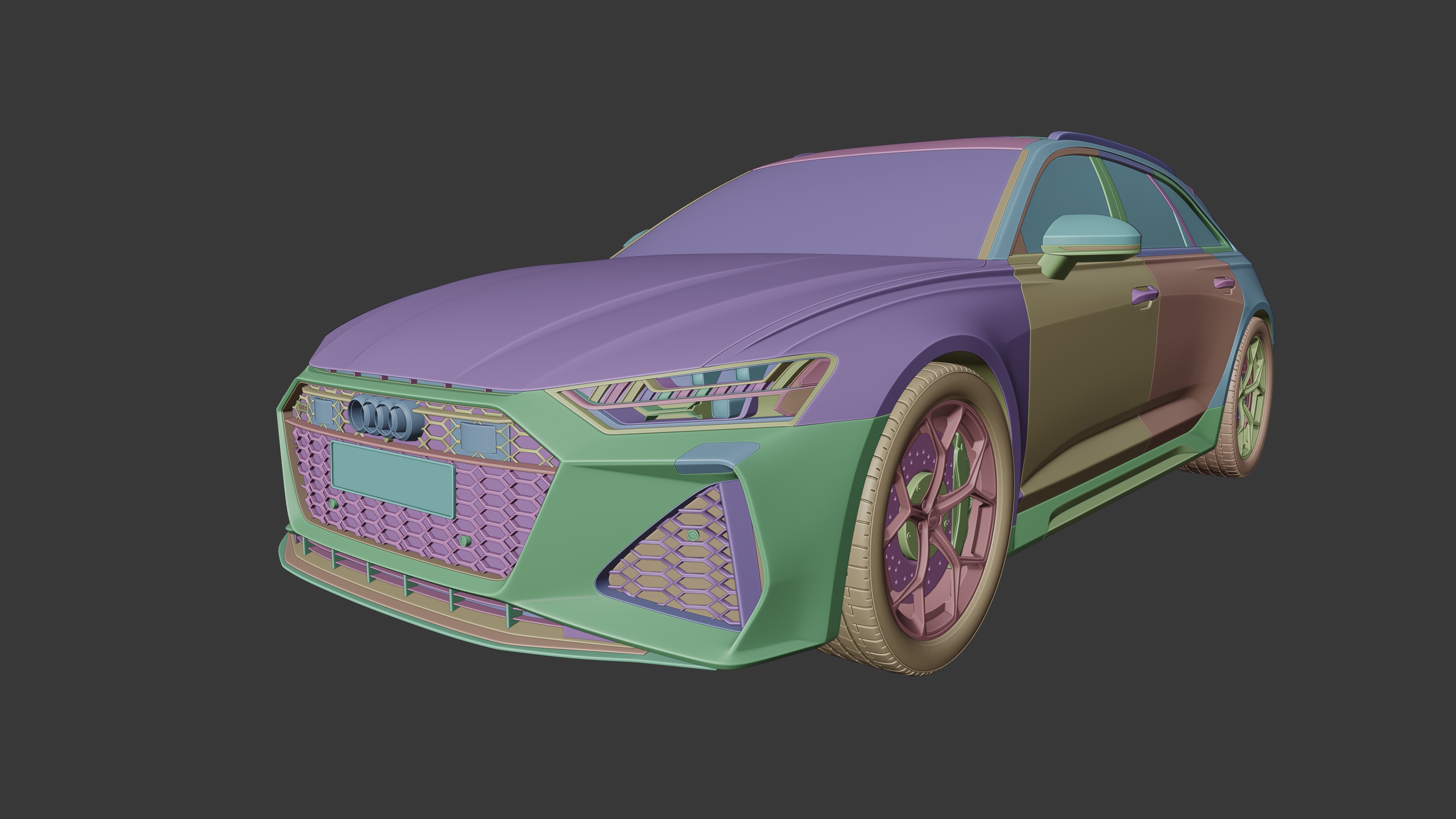Click the sensor in the side intake mesh
This screenshot has width=1456, height=819.
point(692,535)
